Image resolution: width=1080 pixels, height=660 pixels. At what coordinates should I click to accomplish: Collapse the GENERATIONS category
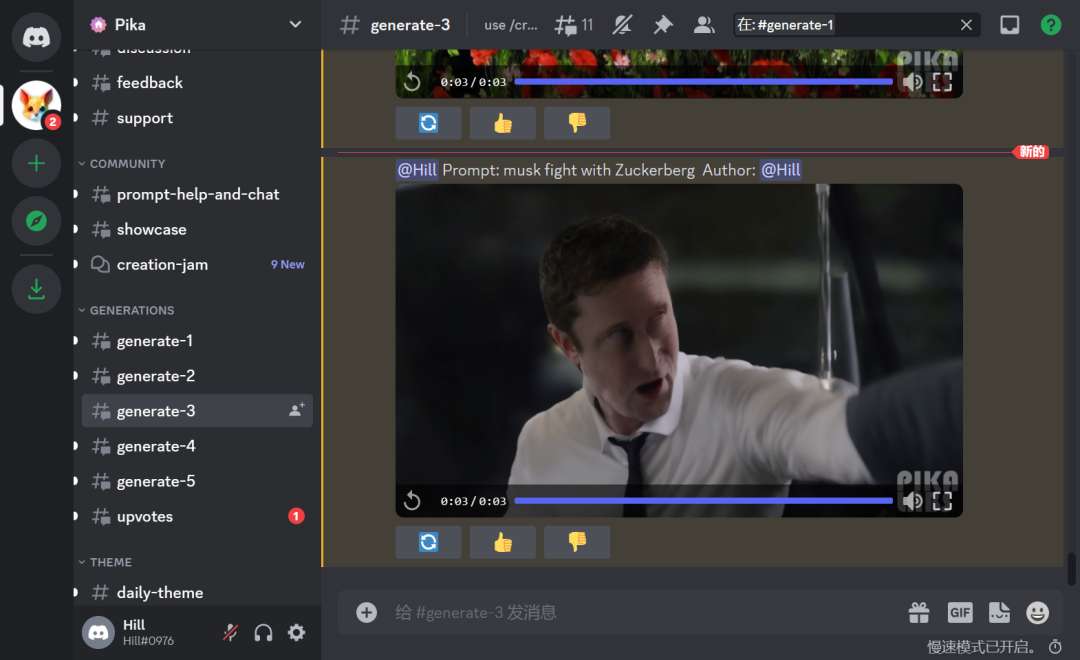click(126, 310)
